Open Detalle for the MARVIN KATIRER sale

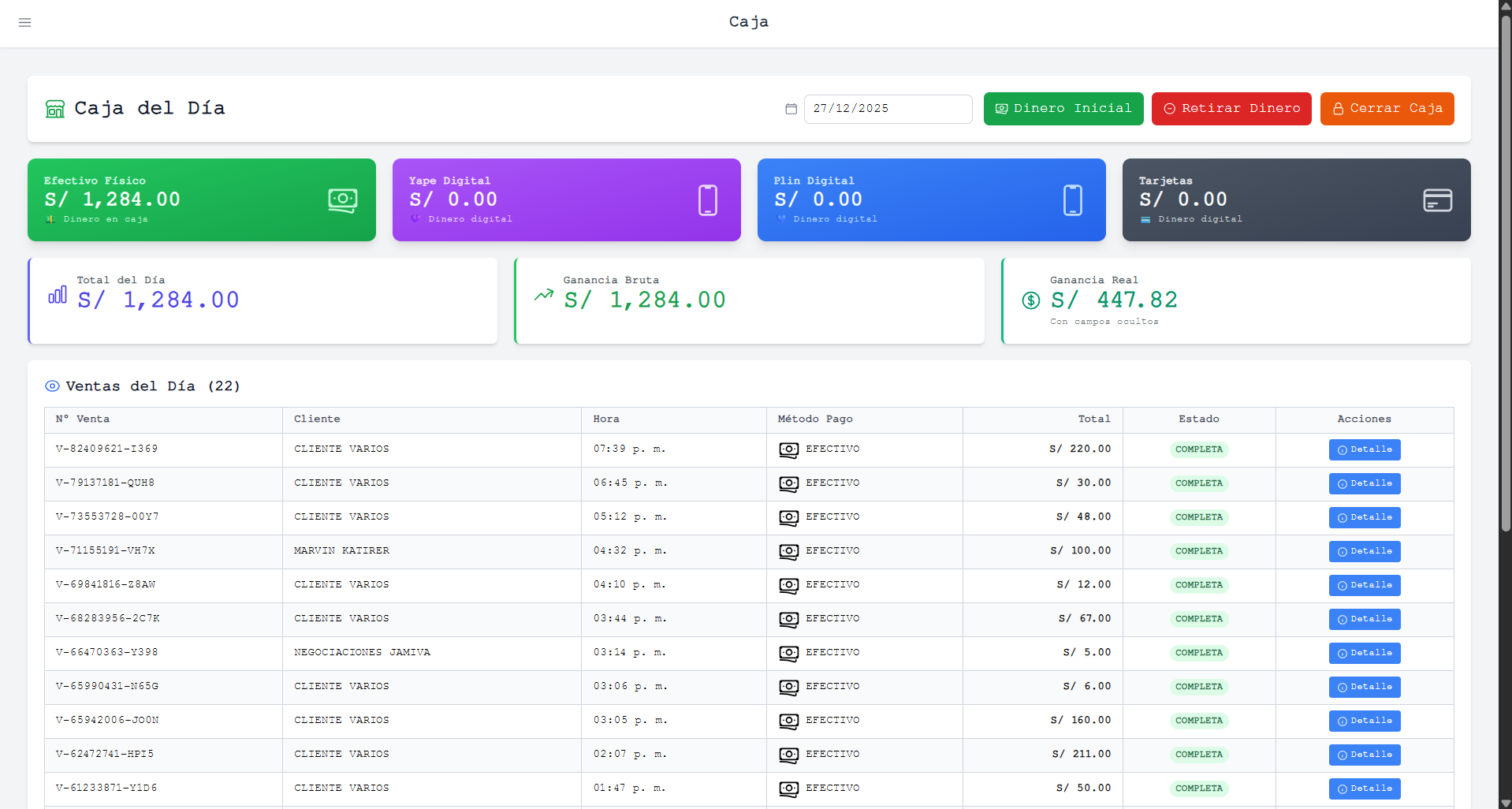[1365, 551]
